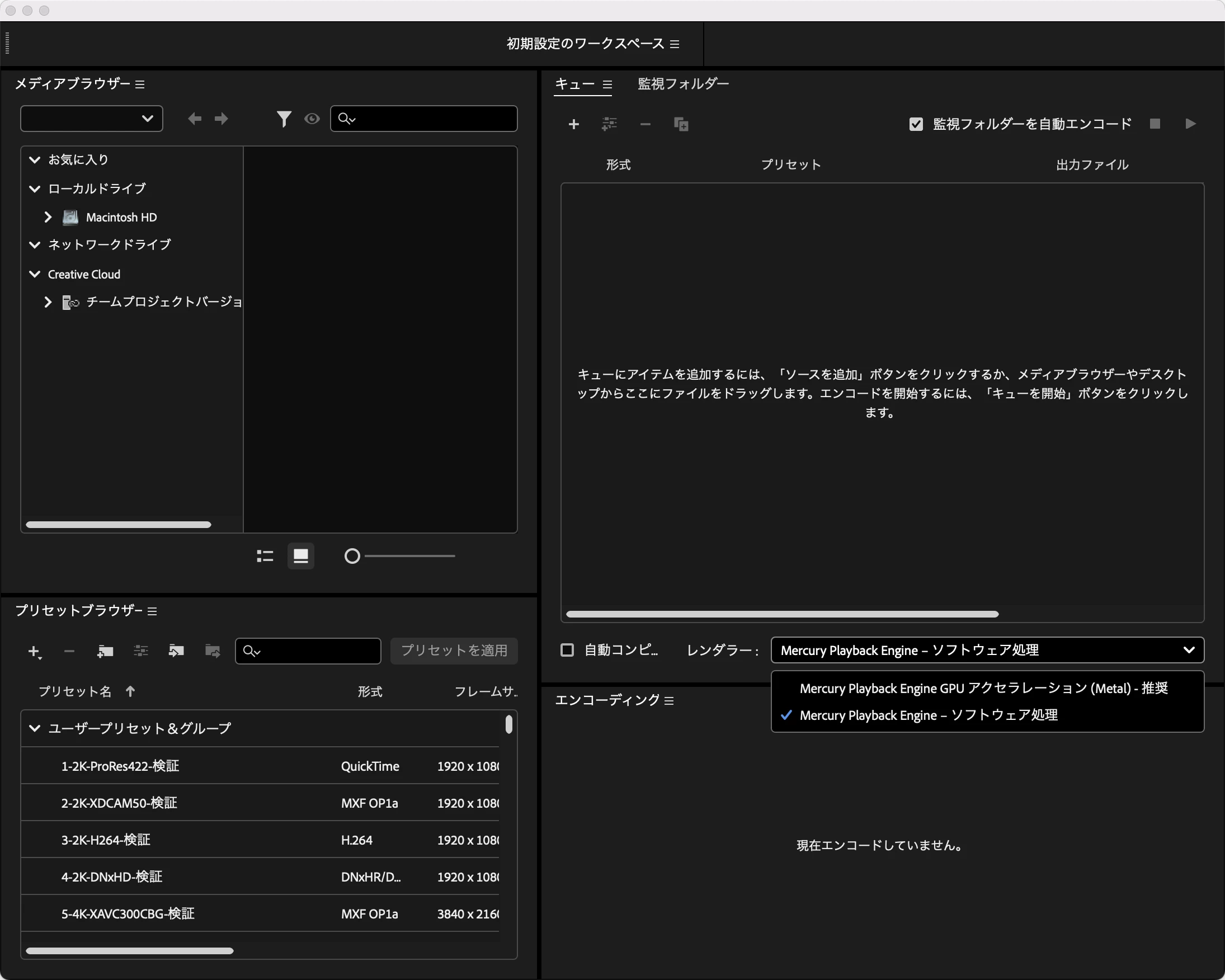The width and height of the screenshot is (1225, 980).
Task: Select GPU アクセラレーション (Metal) renderer option
Action: coord(983,689)
